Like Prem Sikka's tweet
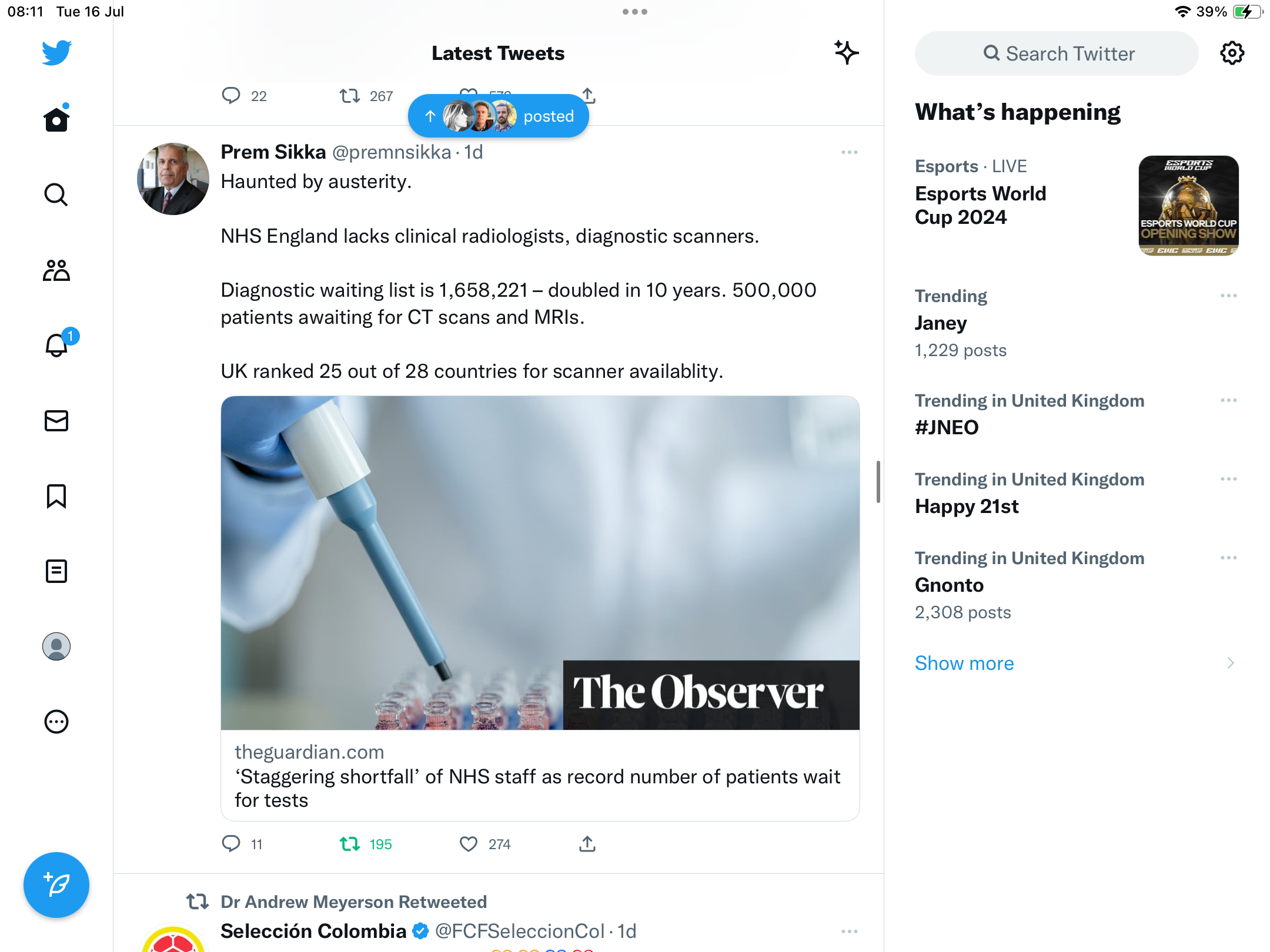 (469, 844)
